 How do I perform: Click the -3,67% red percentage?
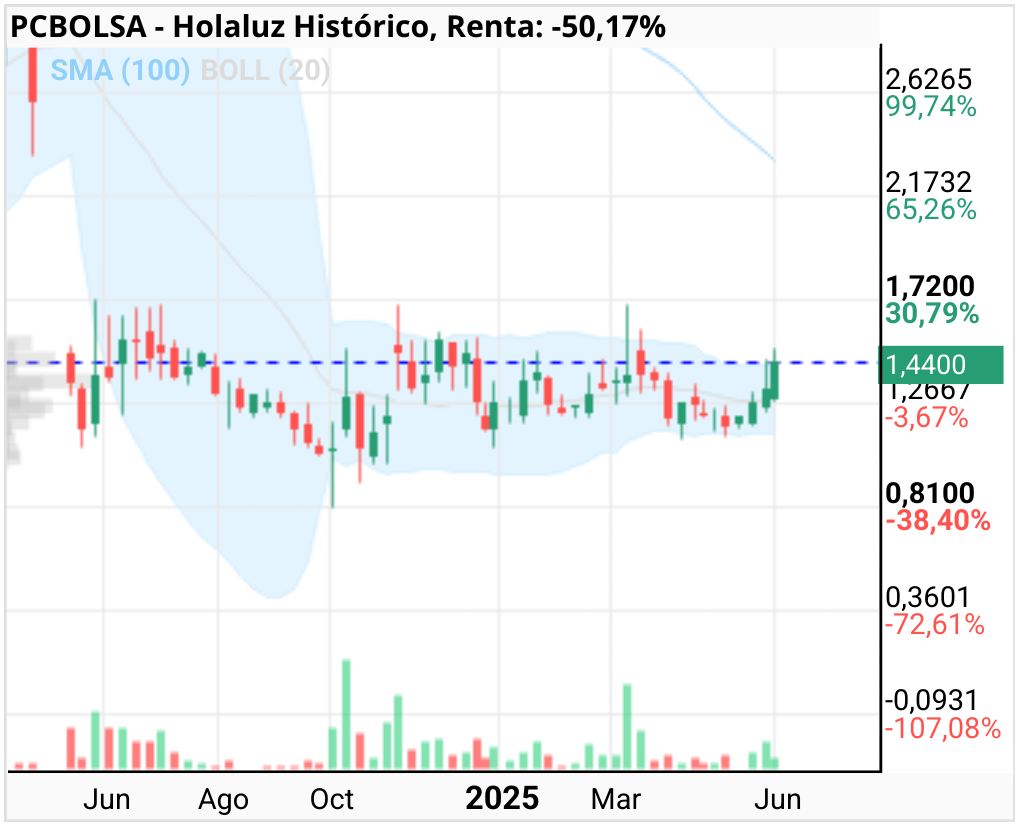tap(927, 417)
